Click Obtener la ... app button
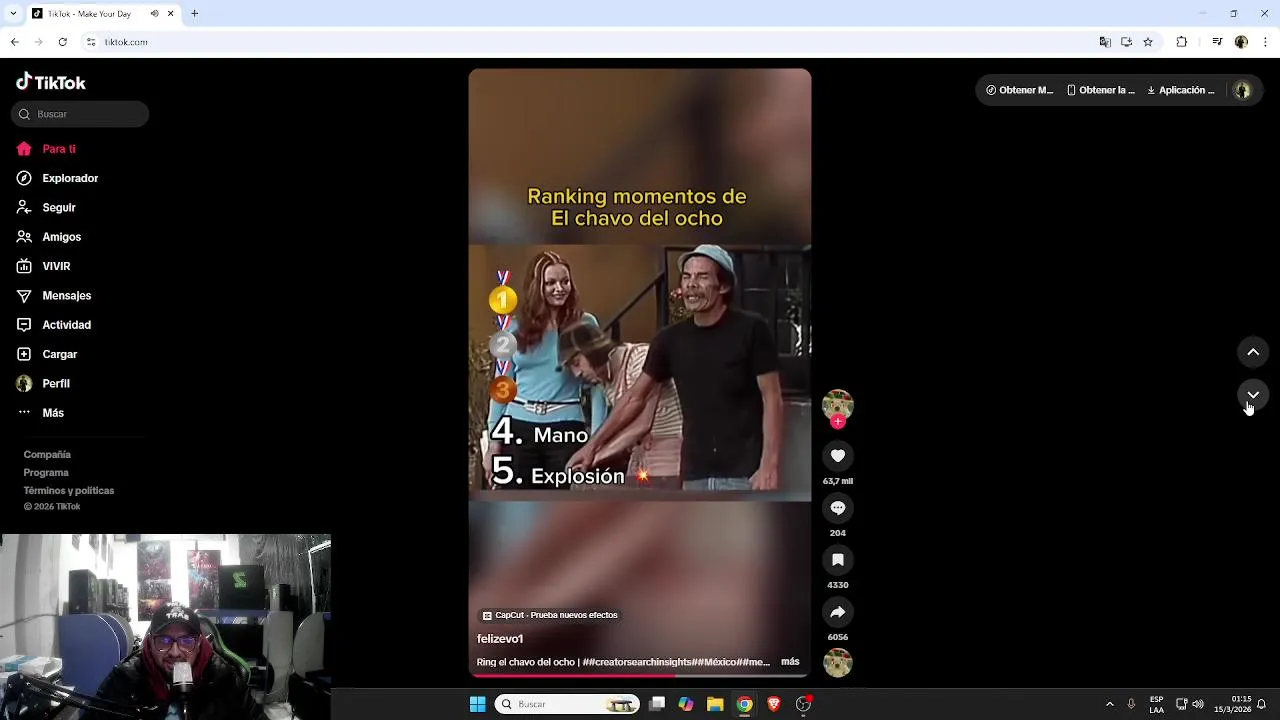Image resolution: width=1280 pixels, height=720 pixels. 1101,90
